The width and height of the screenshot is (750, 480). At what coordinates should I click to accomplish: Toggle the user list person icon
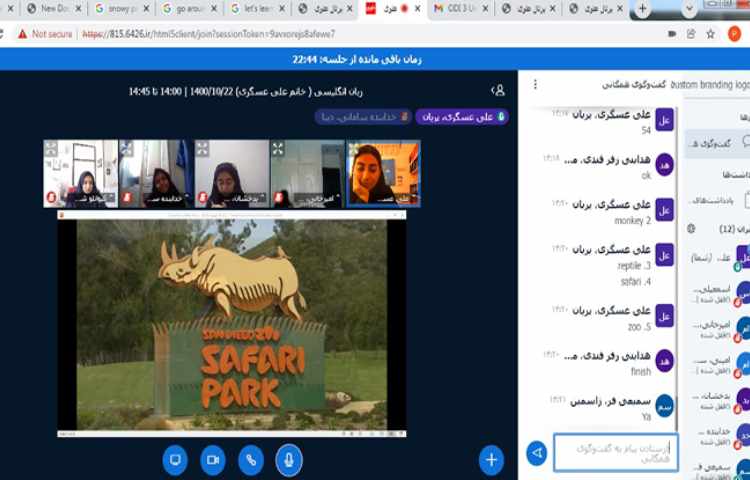tap(498, 90)
